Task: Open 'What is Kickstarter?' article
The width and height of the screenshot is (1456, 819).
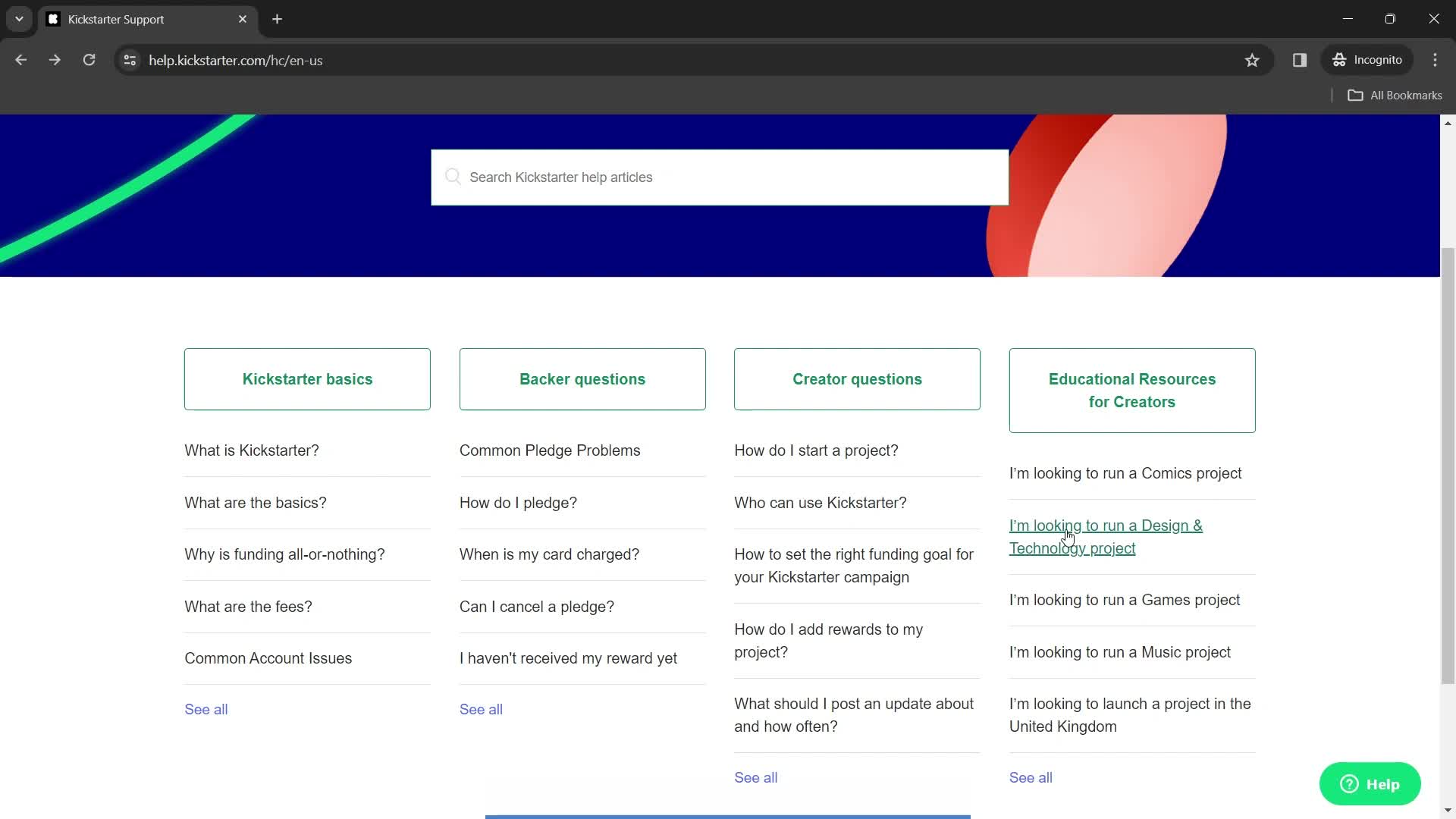Action: pyautogui.click(x=252, y=450)
